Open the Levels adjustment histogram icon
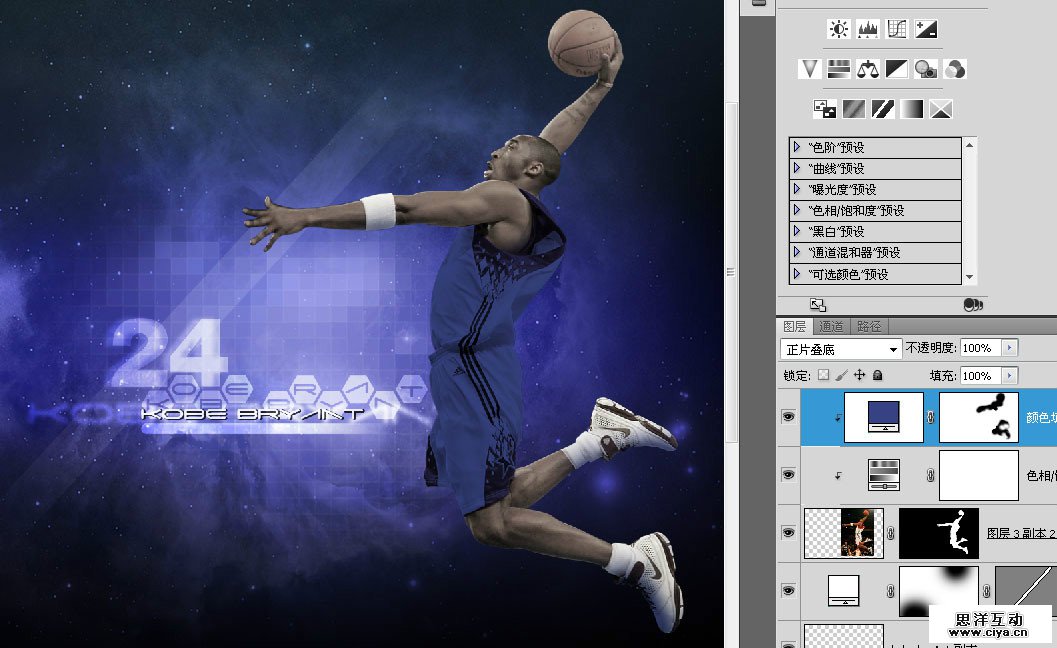The image size is (1057, 648). pyautogui.click(x=867, y=28)
